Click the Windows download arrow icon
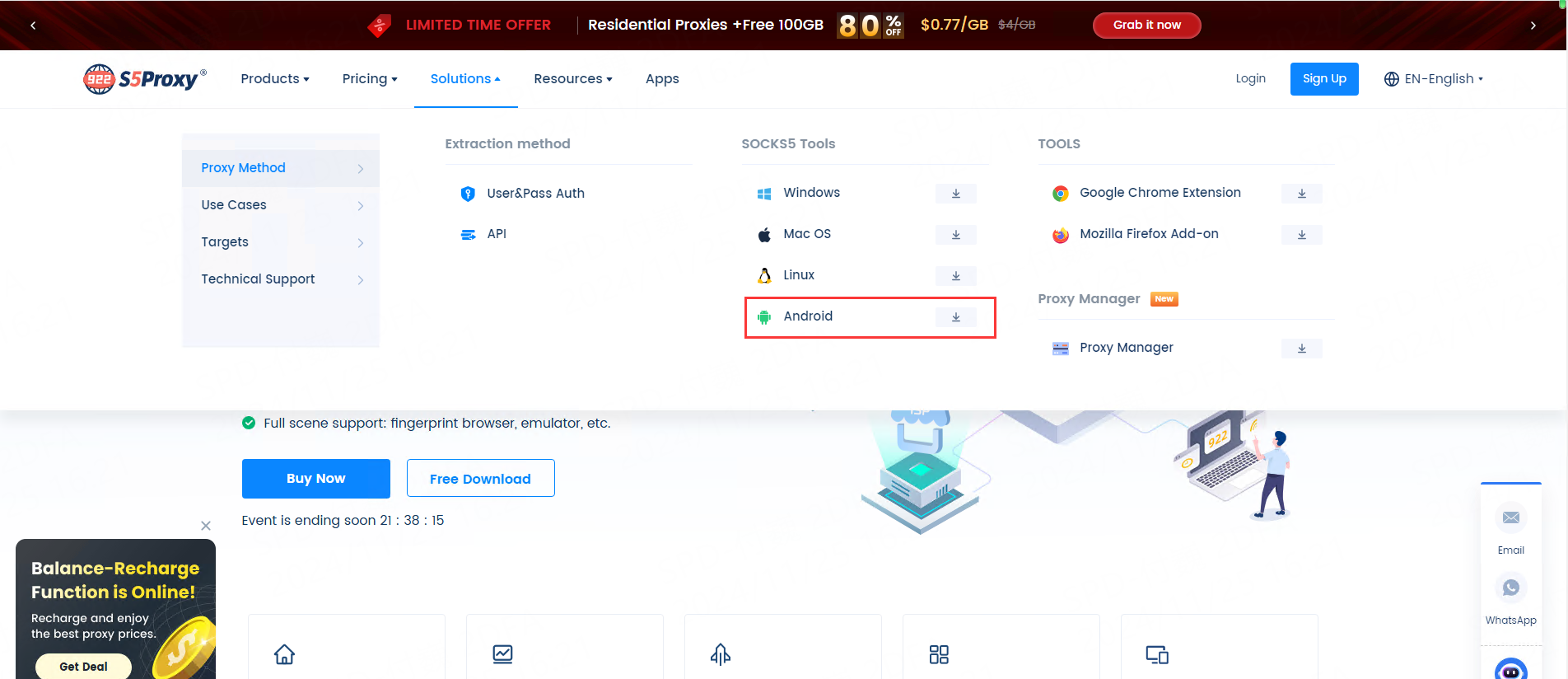This screenshot has height=679, width=1568. [x=955, y=194]
